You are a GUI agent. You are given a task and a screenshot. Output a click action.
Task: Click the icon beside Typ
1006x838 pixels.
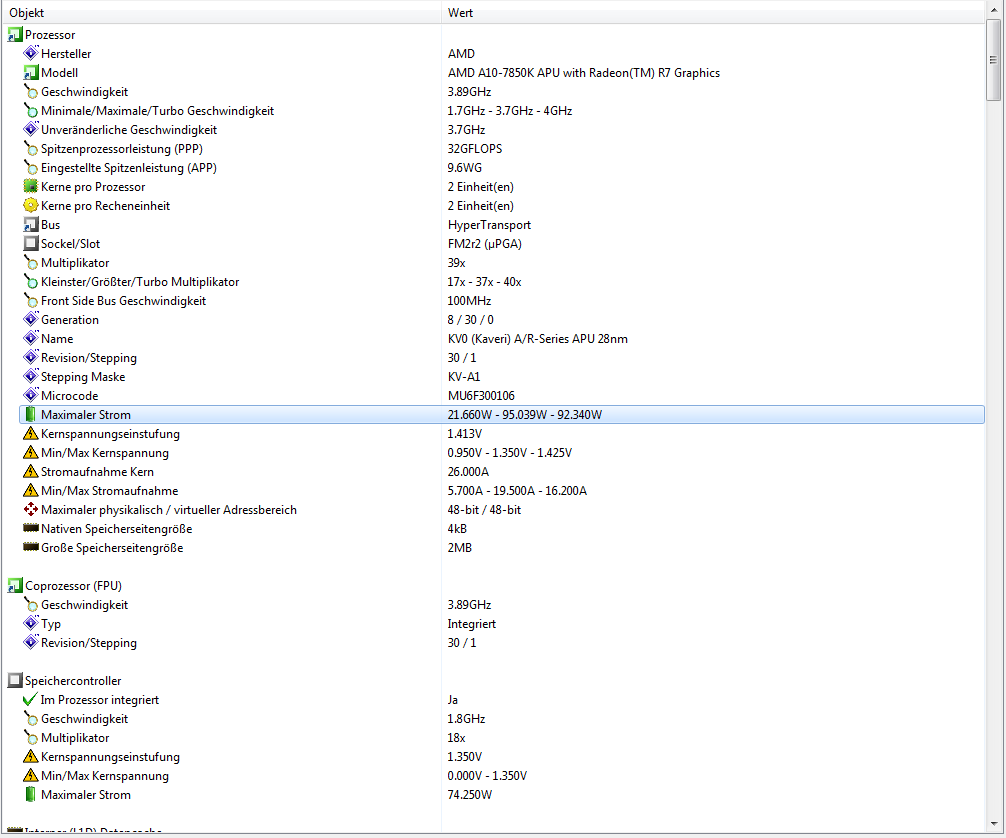(31, 623)
